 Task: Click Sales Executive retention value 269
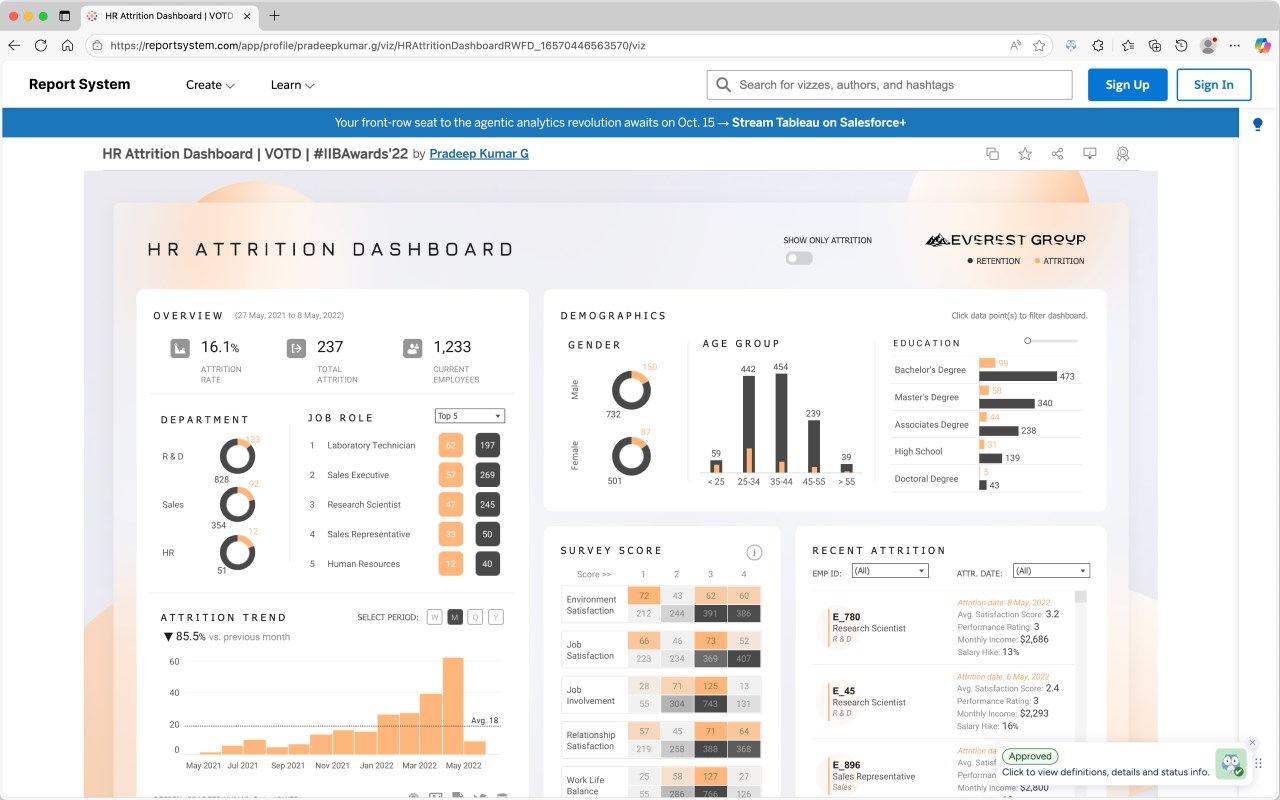488,475
